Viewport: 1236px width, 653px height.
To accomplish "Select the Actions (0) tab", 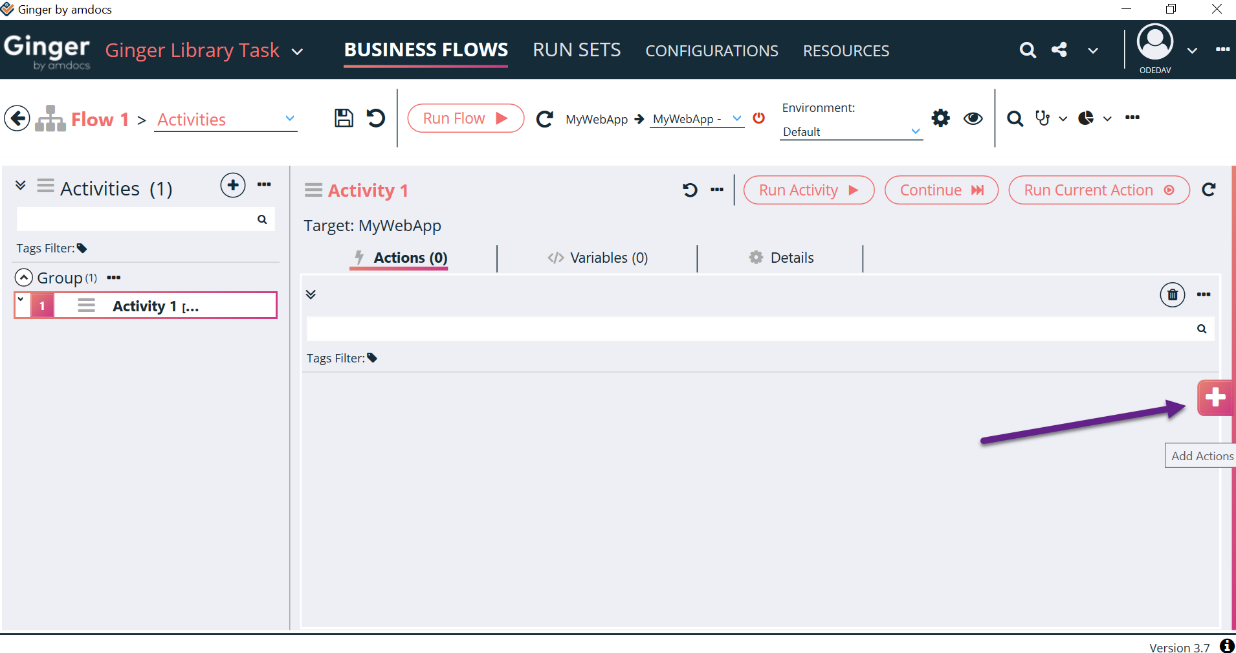I will coord(400,258).
